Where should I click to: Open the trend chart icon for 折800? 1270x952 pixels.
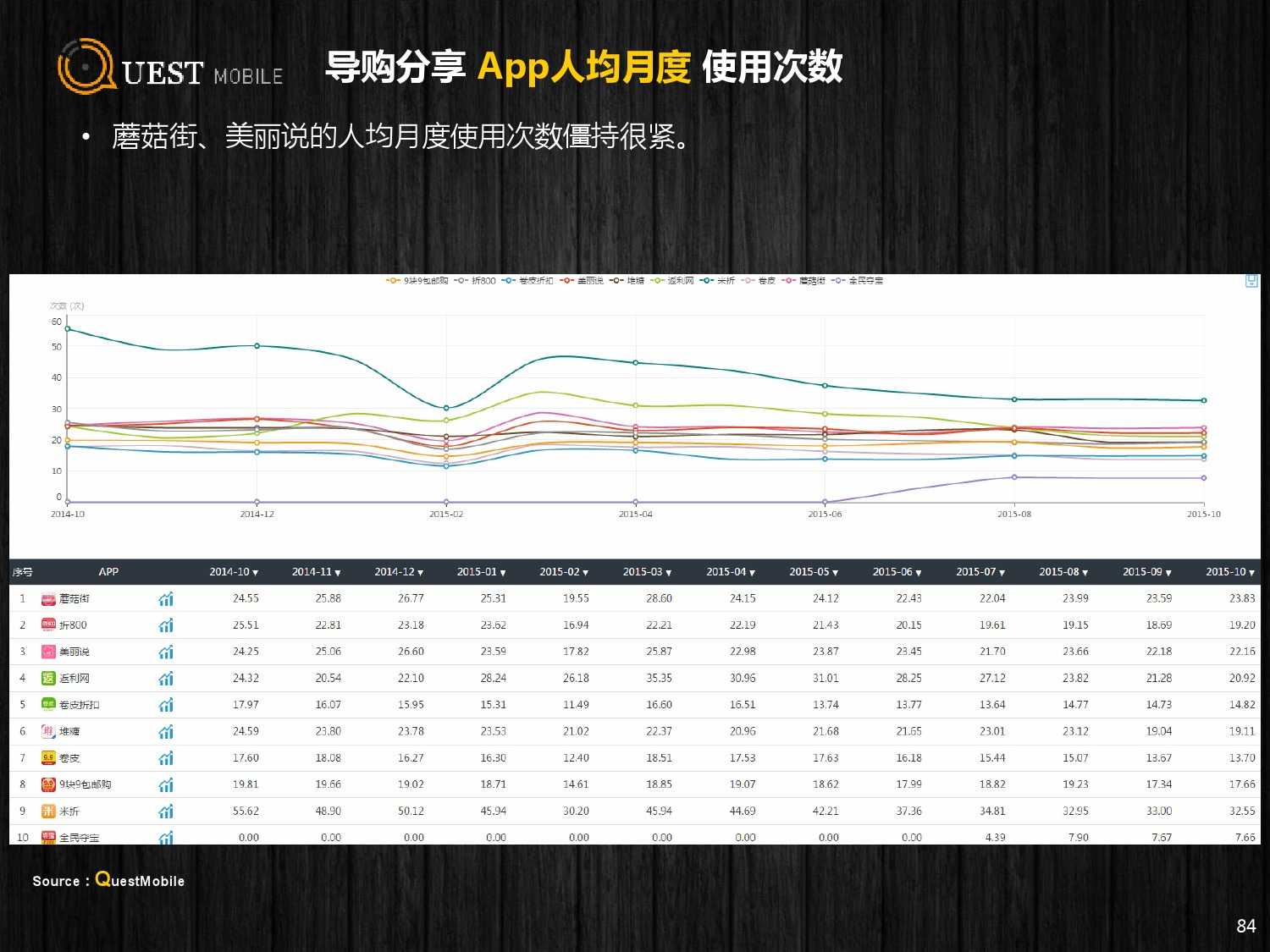[166, 625]
